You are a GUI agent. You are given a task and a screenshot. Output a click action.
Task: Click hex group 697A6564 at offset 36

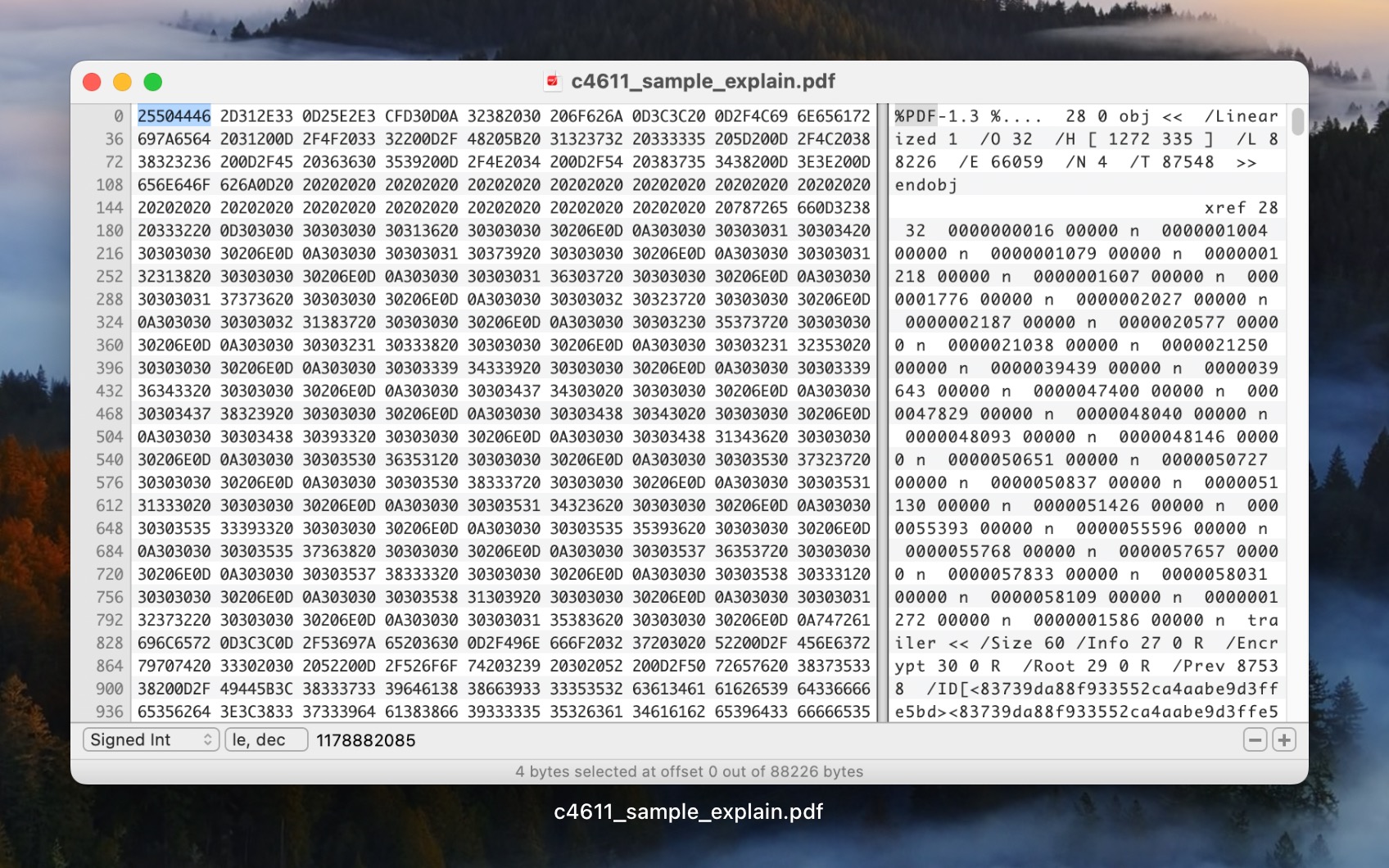(x=174, y=139)
